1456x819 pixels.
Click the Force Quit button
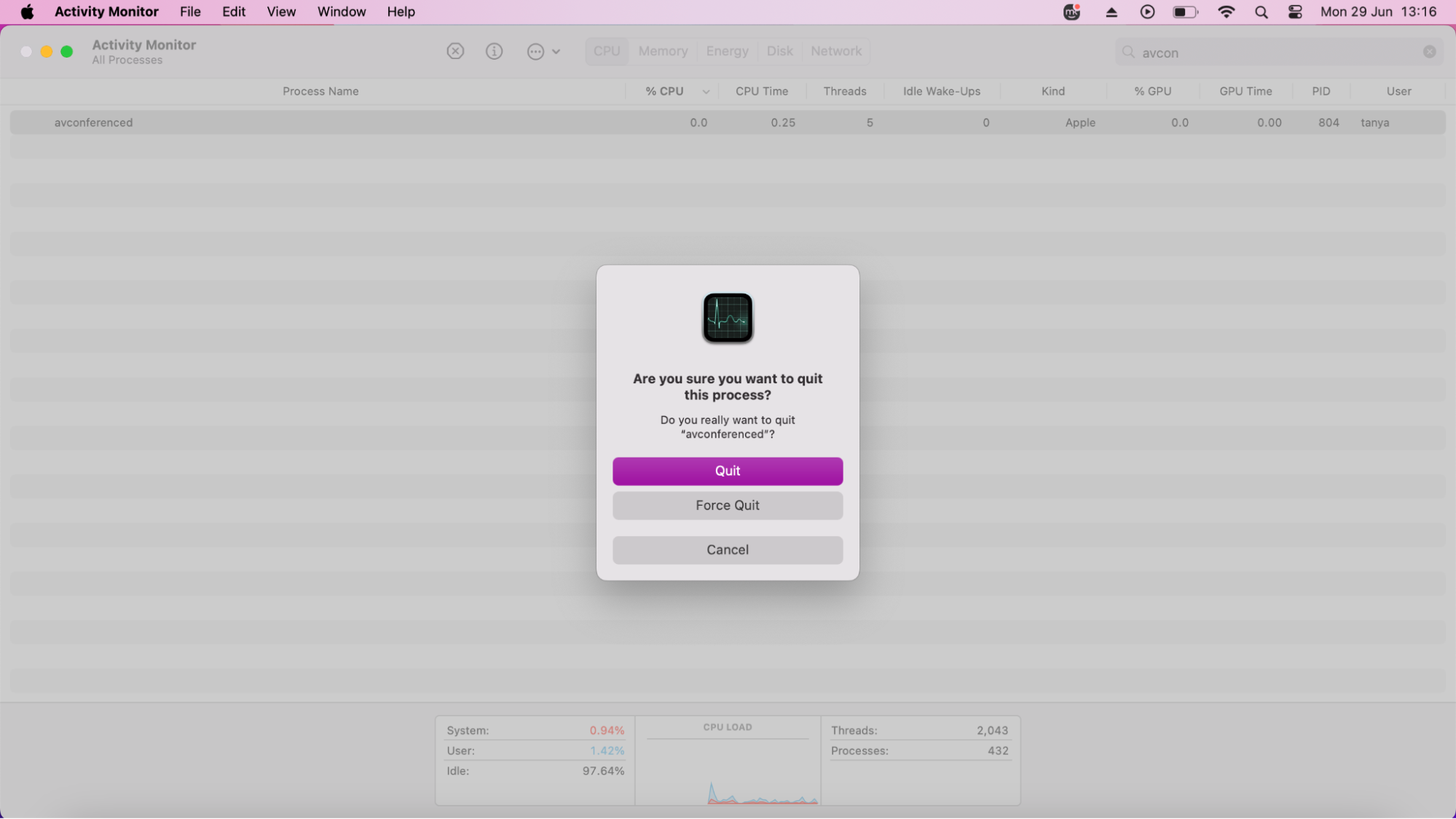pos(728,506)
